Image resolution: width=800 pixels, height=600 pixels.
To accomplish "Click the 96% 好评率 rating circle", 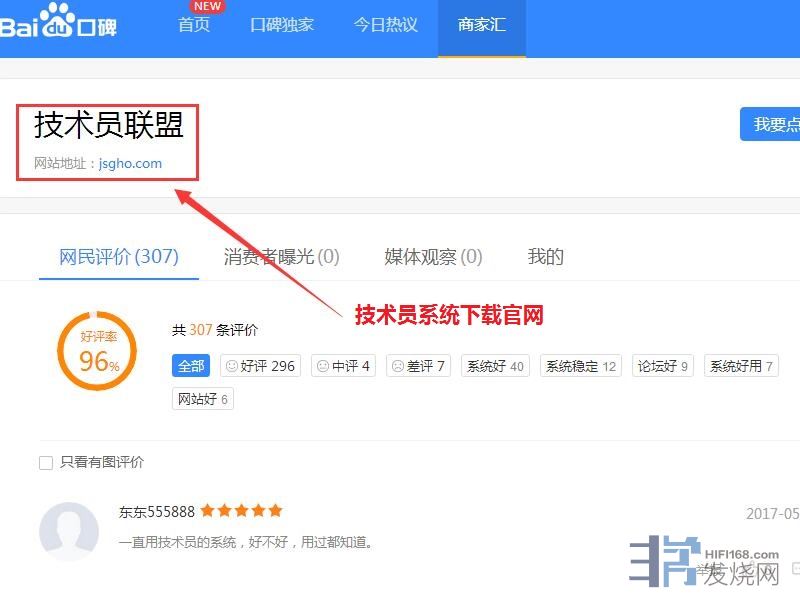I will point(97,351).
